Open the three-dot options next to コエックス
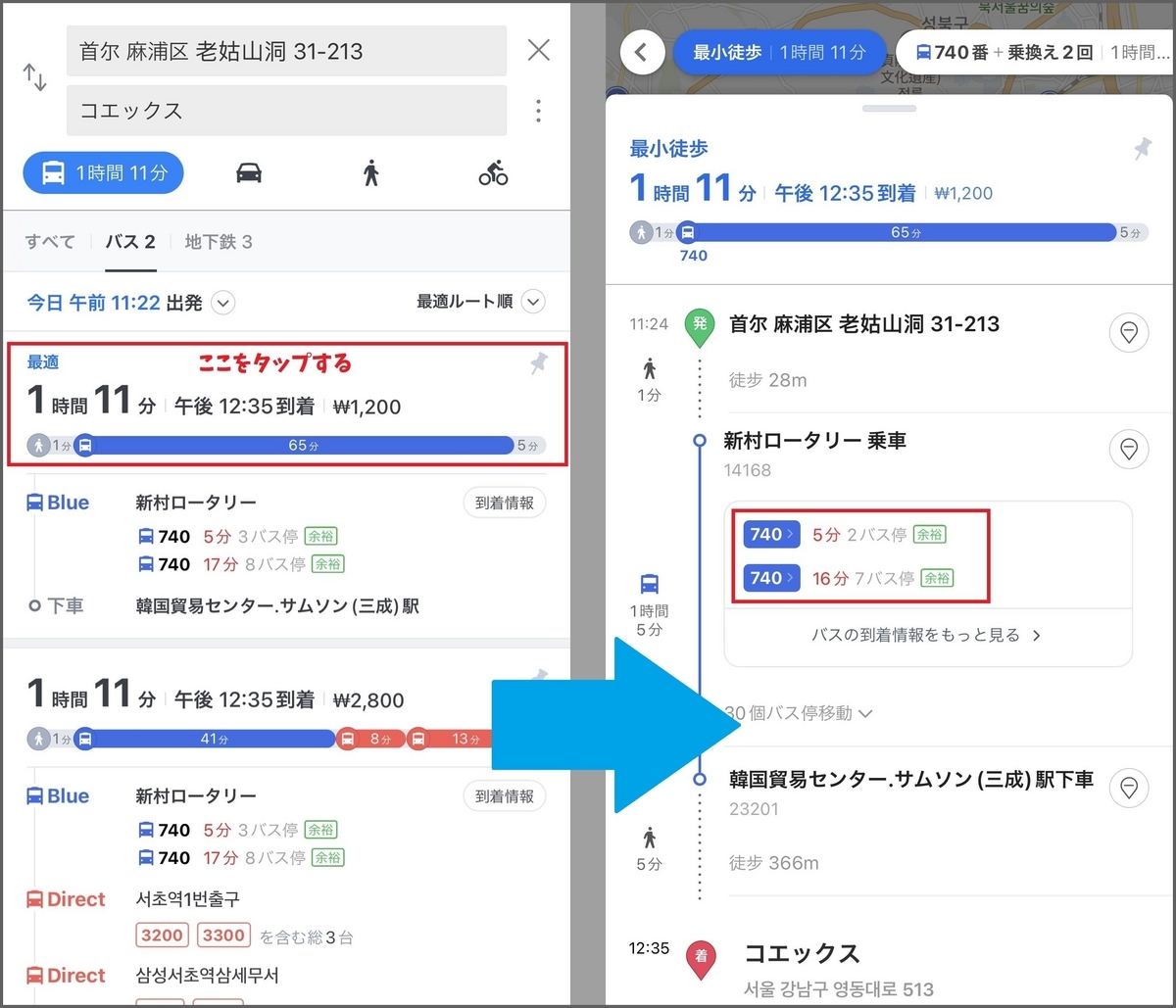 point(538,111)
